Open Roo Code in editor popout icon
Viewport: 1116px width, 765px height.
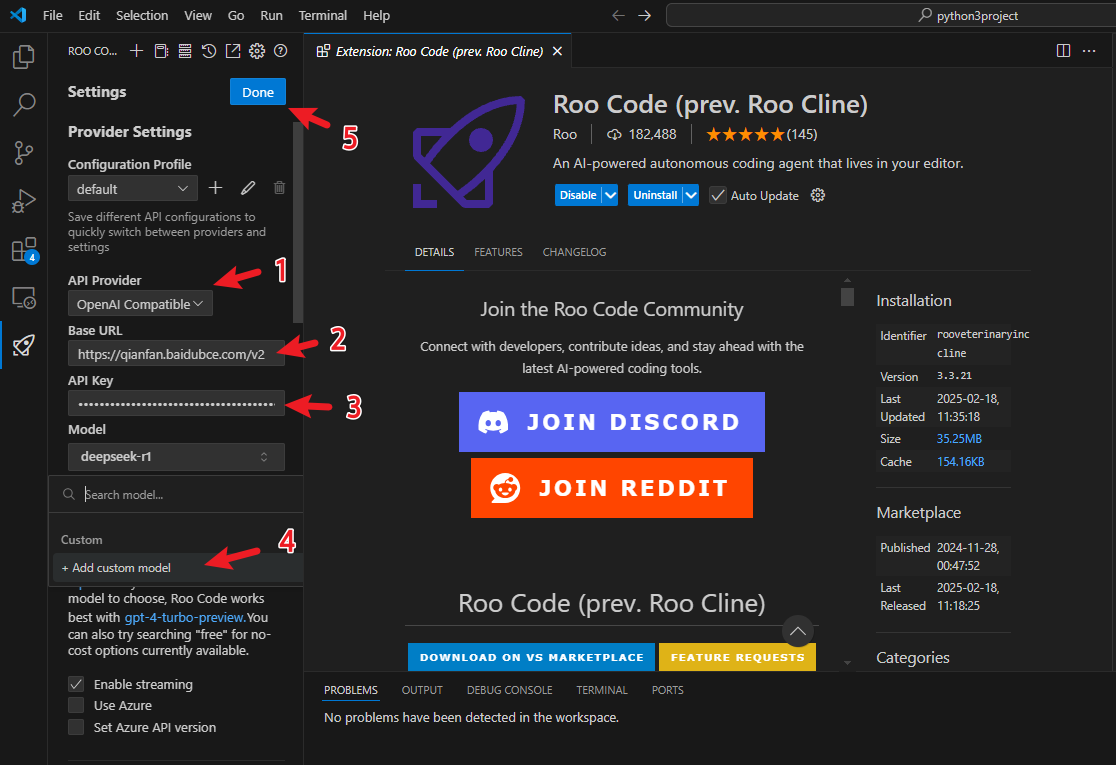tap(233, 51)
